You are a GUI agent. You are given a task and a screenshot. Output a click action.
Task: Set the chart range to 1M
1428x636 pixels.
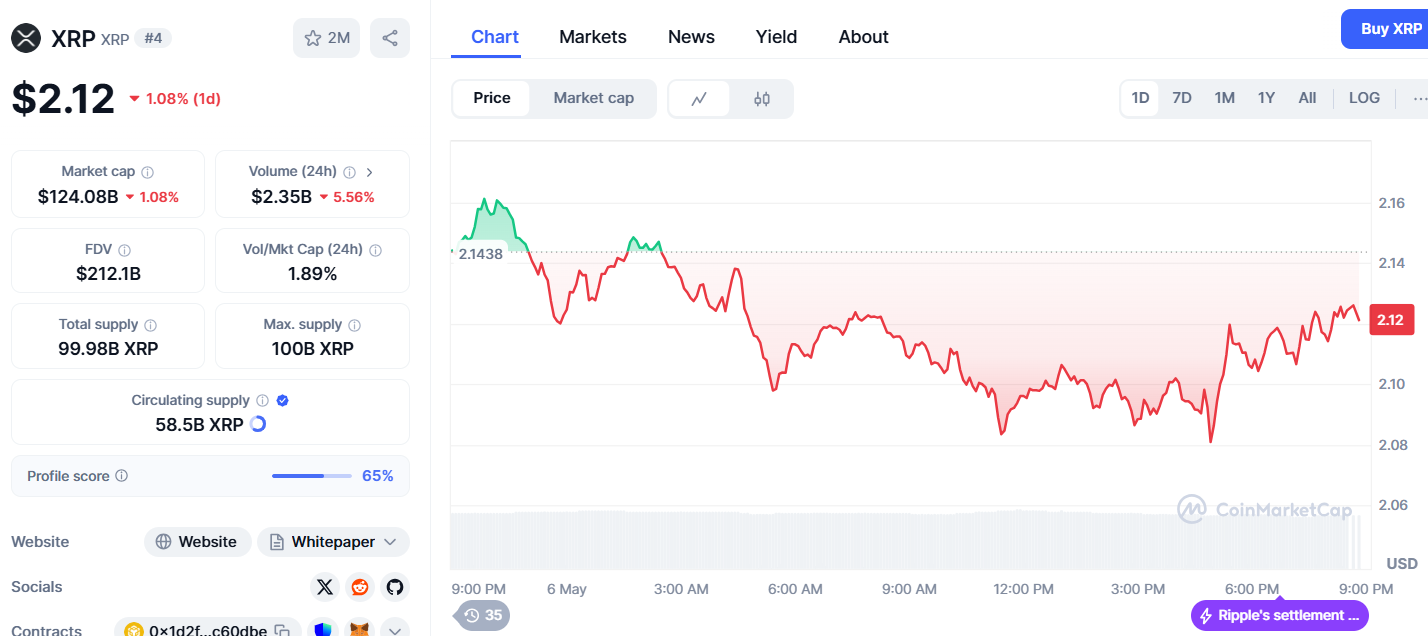click(x=1225, y=98)
